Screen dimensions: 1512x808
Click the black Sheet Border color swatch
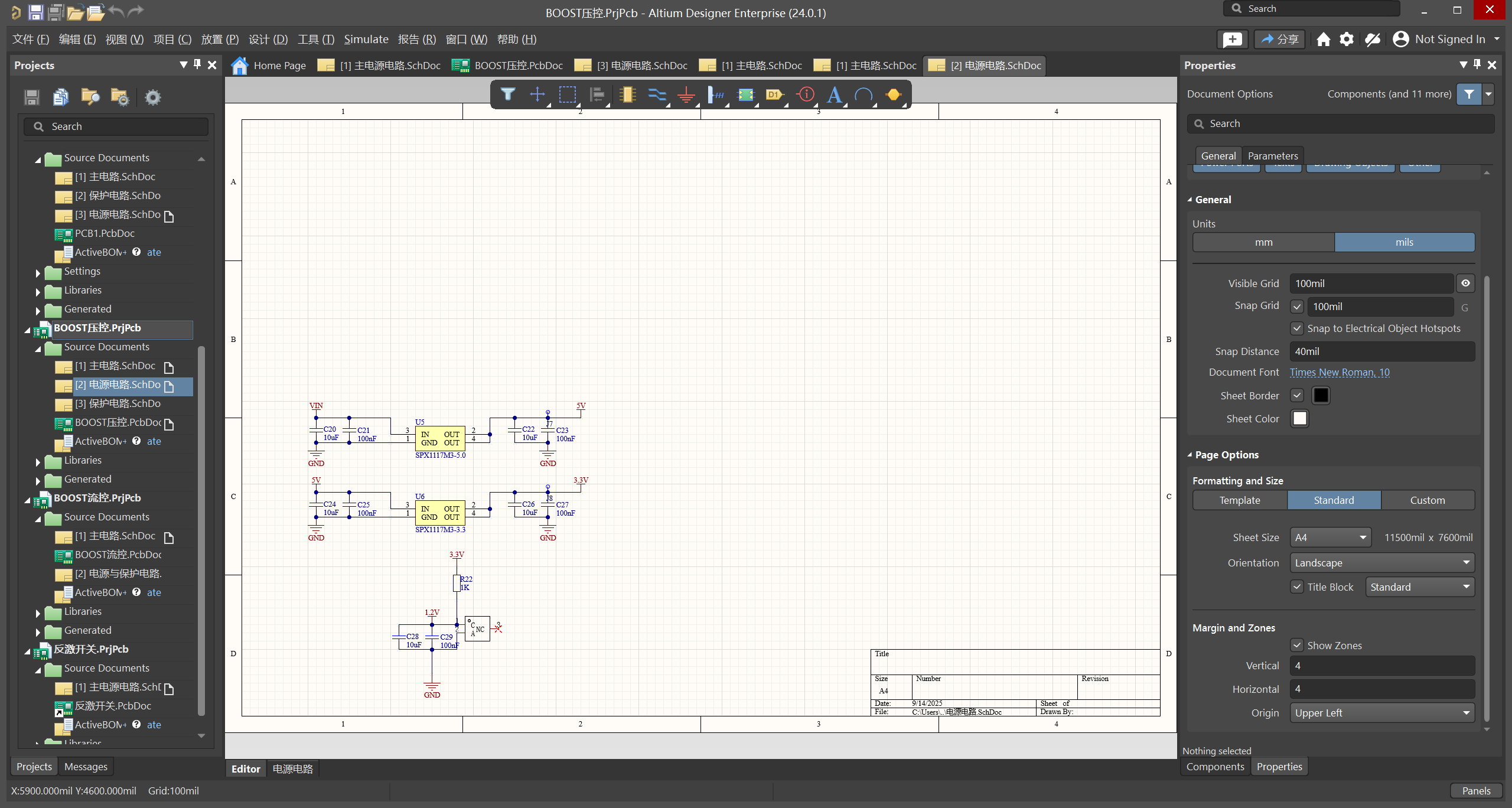tap(1321, 396)
